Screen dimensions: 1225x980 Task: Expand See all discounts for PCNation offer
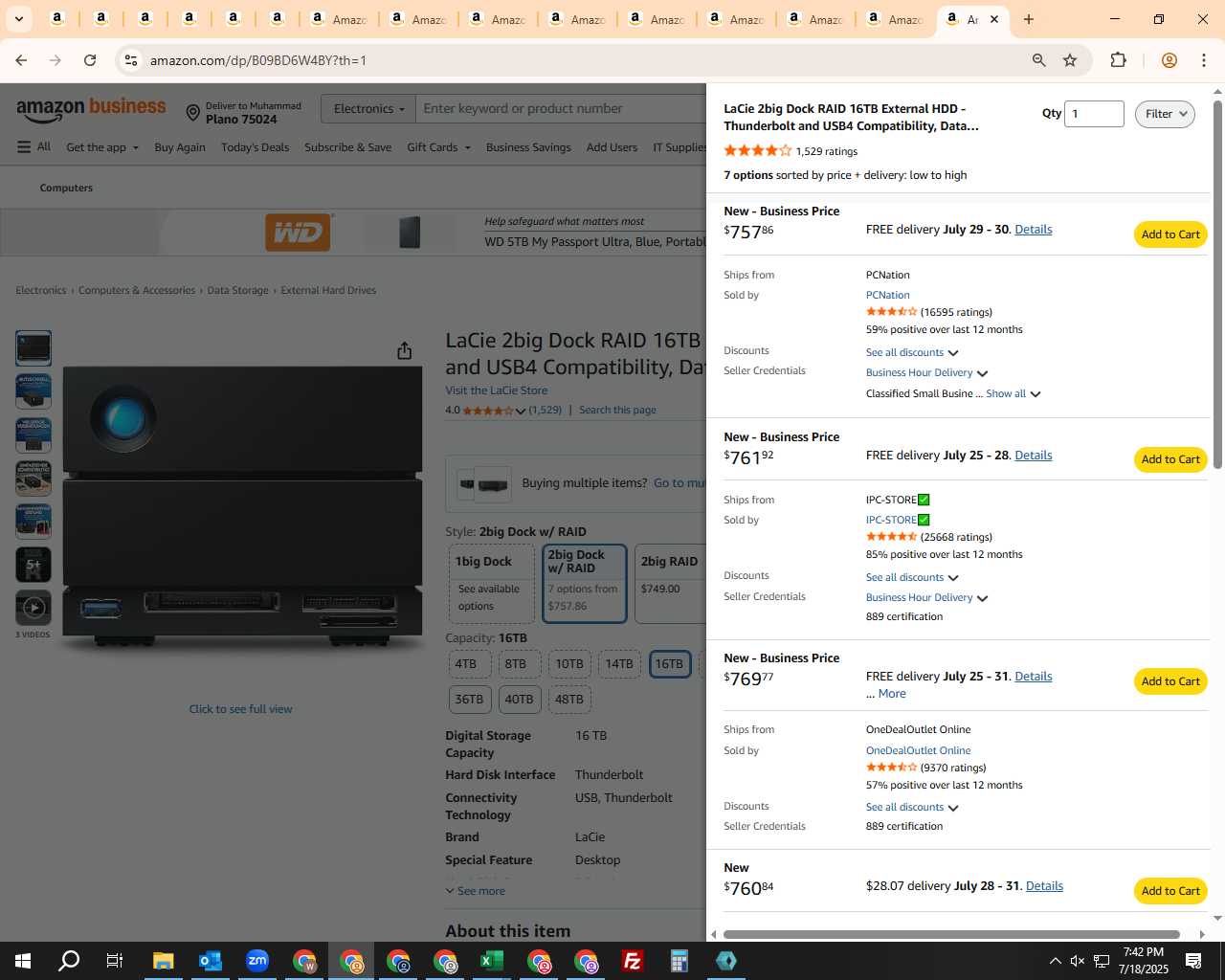(912, 352)
